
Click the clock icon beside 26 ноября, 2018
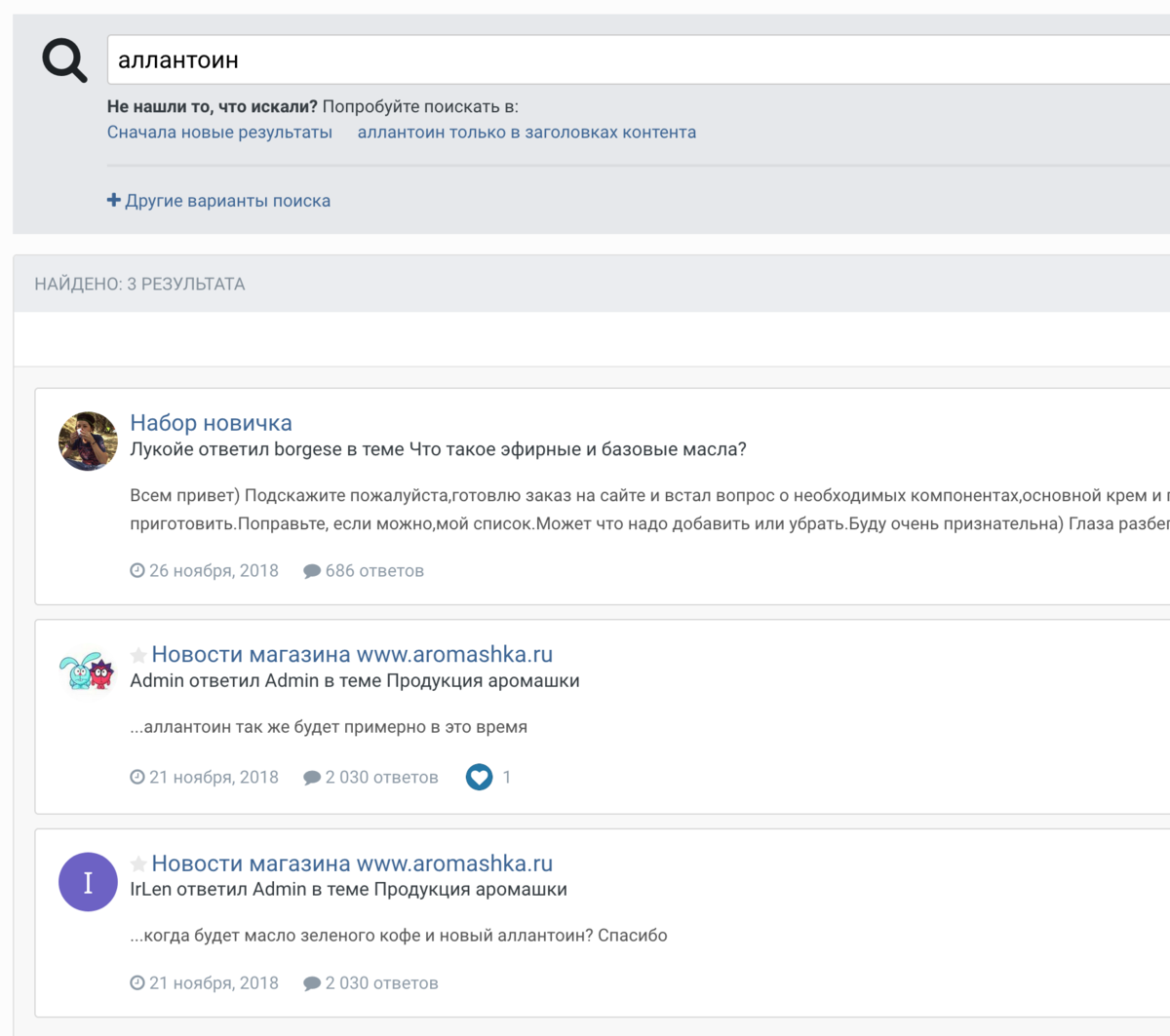[x=137, y=571]
